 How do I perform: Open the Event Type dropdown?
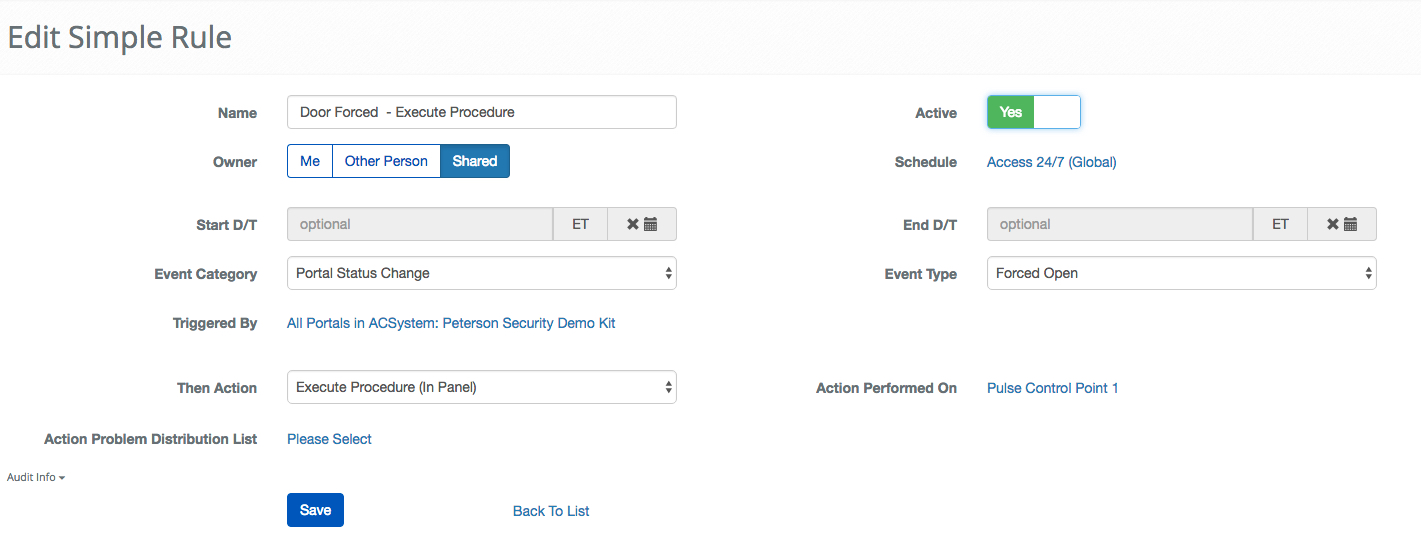point(1181,273)
